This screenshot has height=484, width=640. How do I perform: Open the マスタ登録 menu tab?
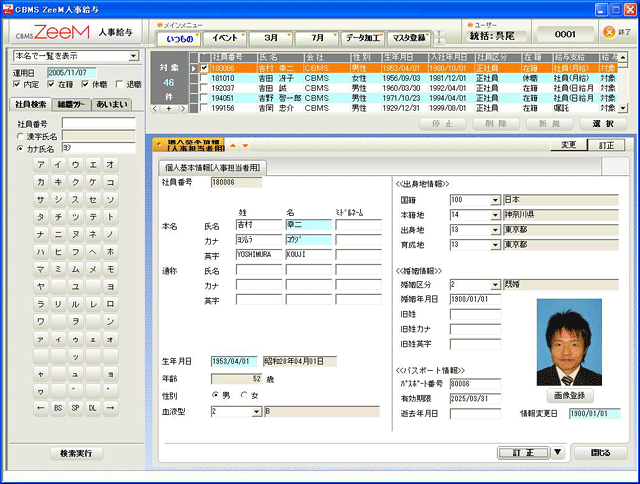tap(407, 38)
